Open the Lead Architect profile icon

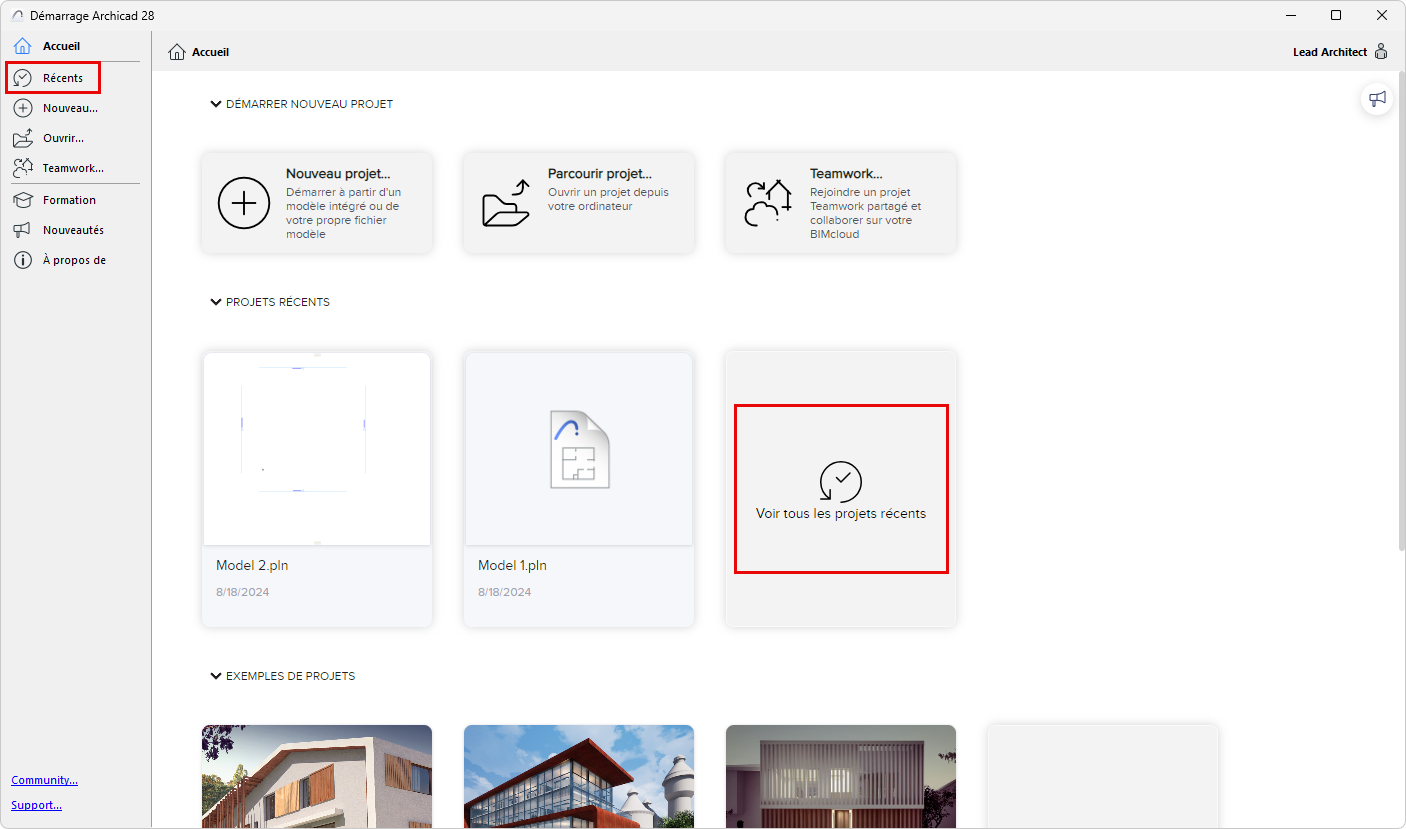1381,51
